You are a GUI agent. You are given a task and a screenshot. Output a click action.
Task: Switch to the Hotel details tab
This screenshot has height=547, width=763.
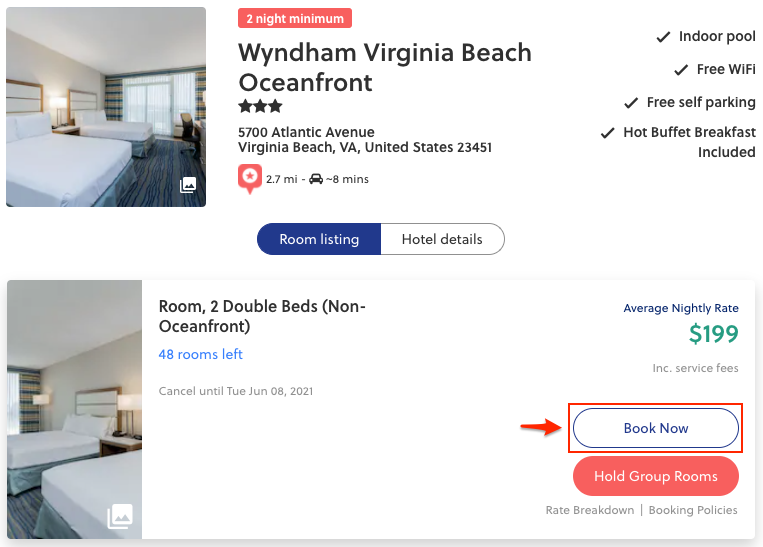tap(442, 239)
